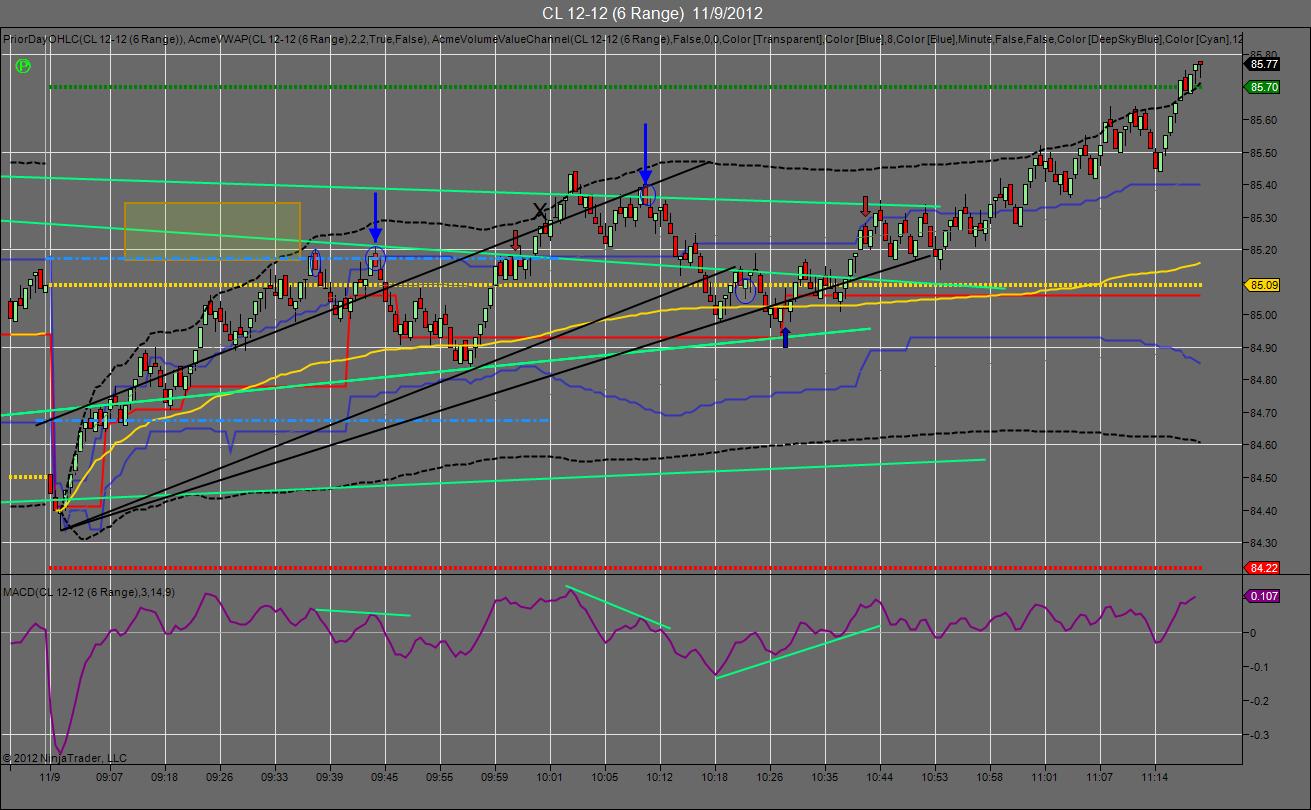Screen dimensions: 1311x810
Task: Click the green circled P icon
Action: pyautogui.click(x=23, y=66)
